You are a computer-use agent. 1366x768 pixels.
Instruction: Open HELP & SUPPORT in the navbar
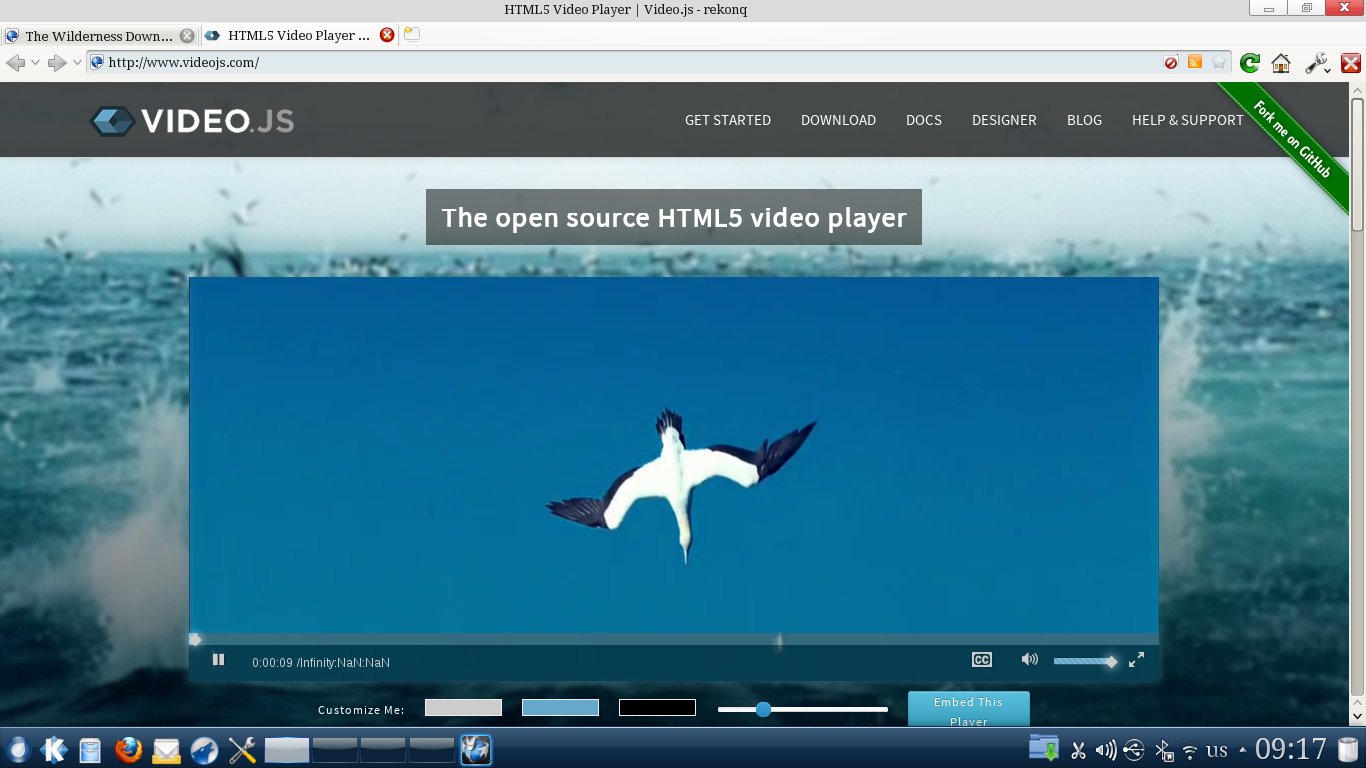tap(1188, 120)
